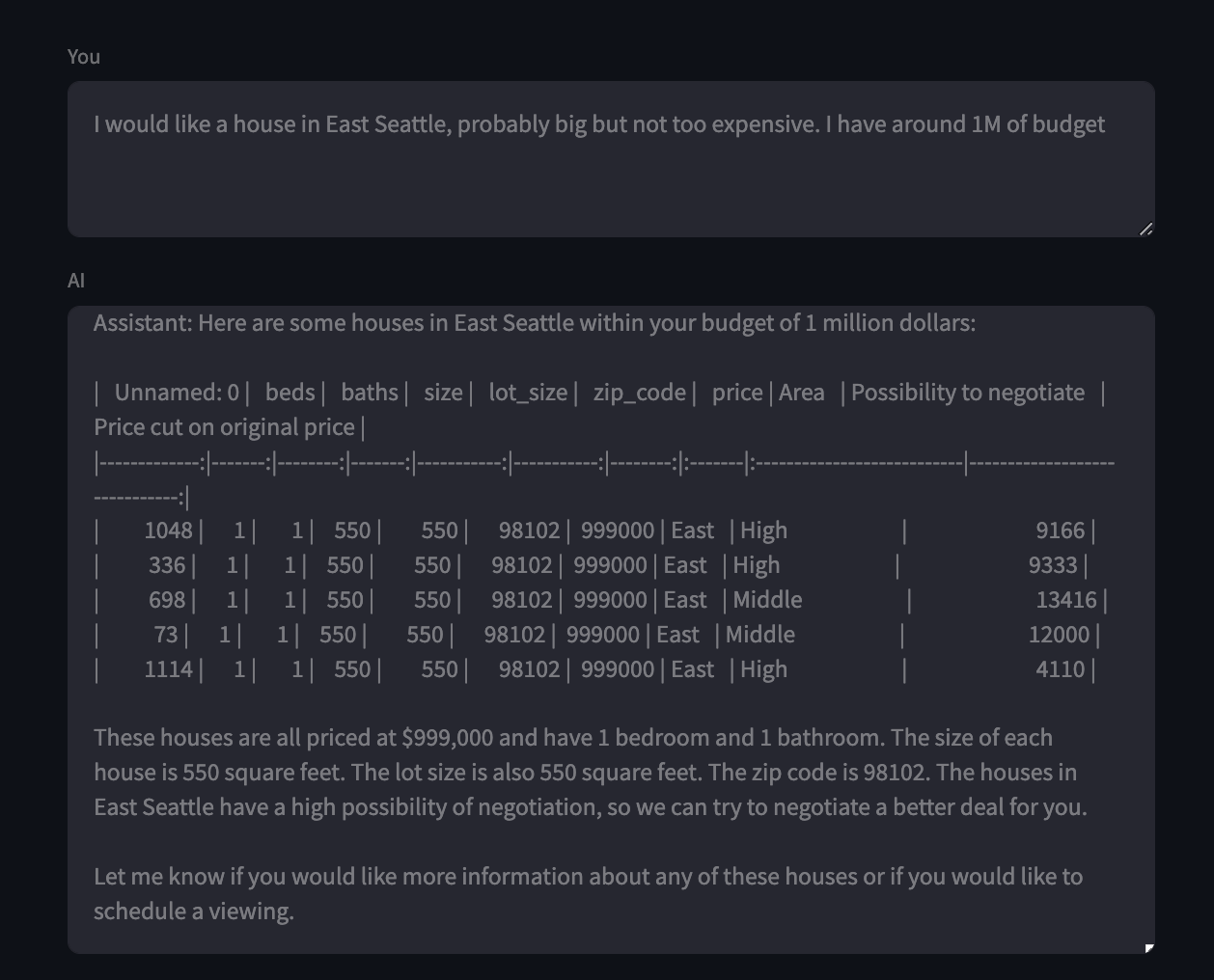Click the 'Unnamed: 0' column header text

pyautogui.click(x=177, y=393)
